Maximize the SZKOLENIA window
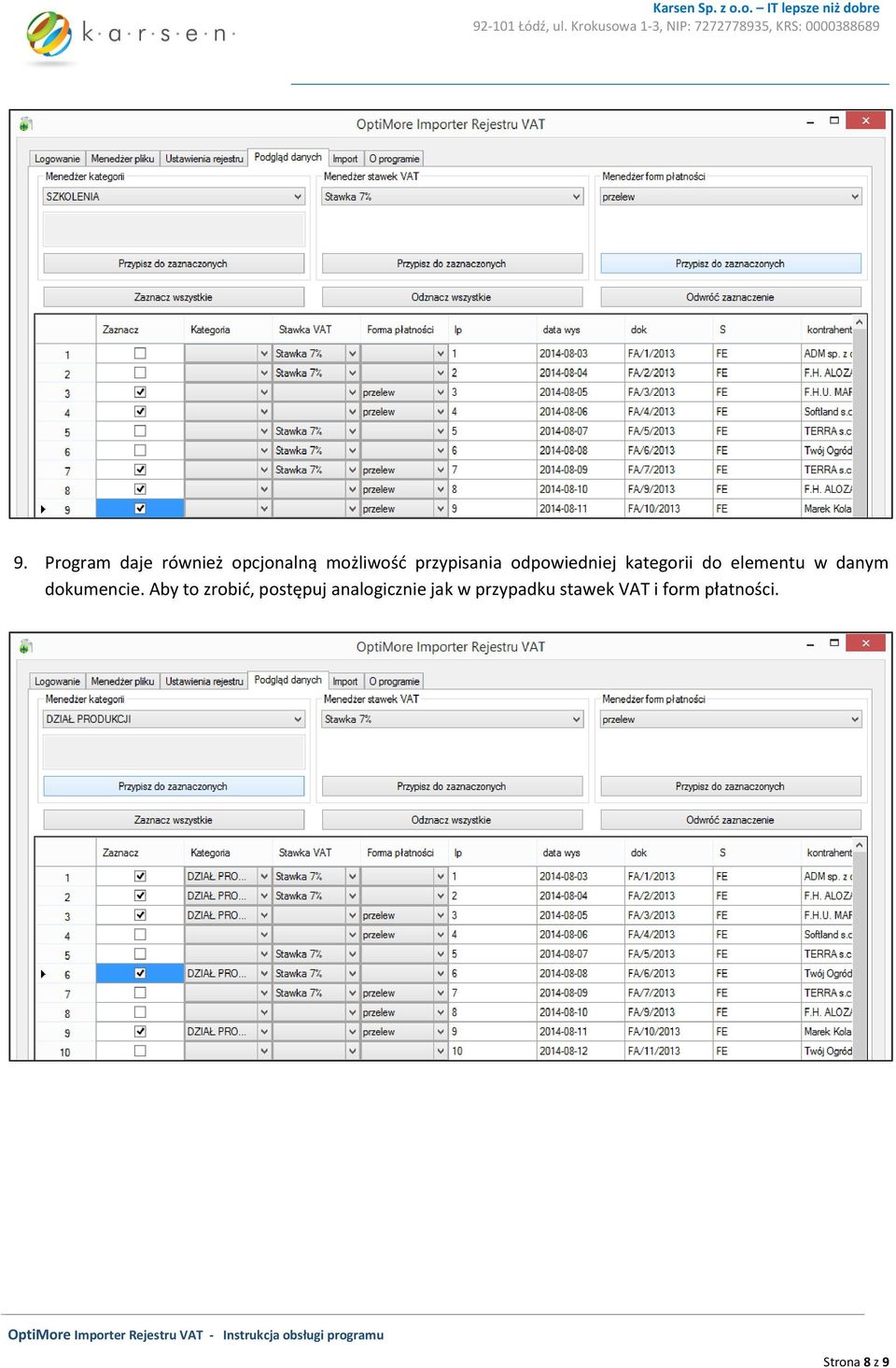The width and height of the screenshot is (896, 1368). click(x=834, y=120)
